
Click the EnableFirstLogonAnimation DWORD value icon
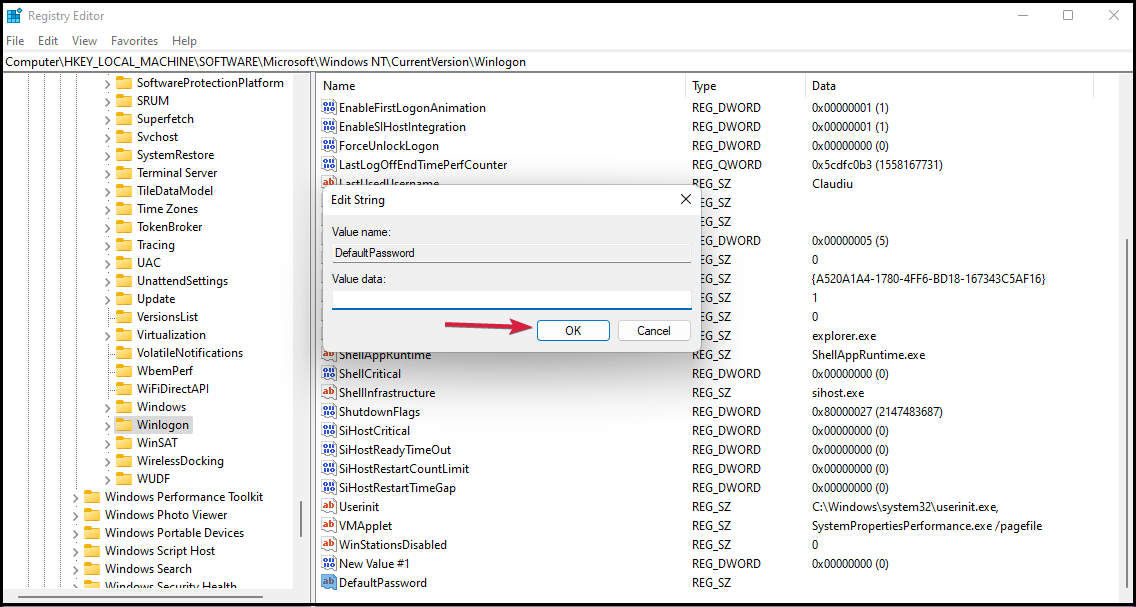[330, 108]
